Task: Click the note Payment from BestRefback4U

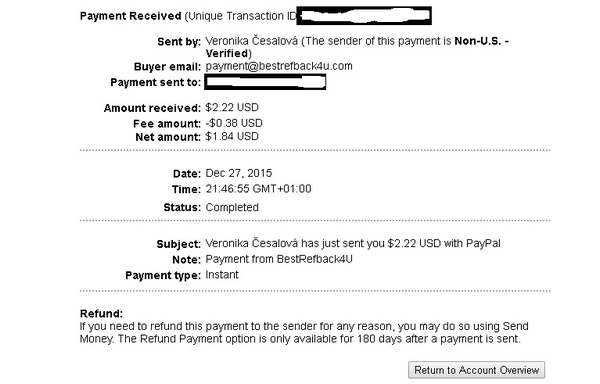Action: click(279, 259)
